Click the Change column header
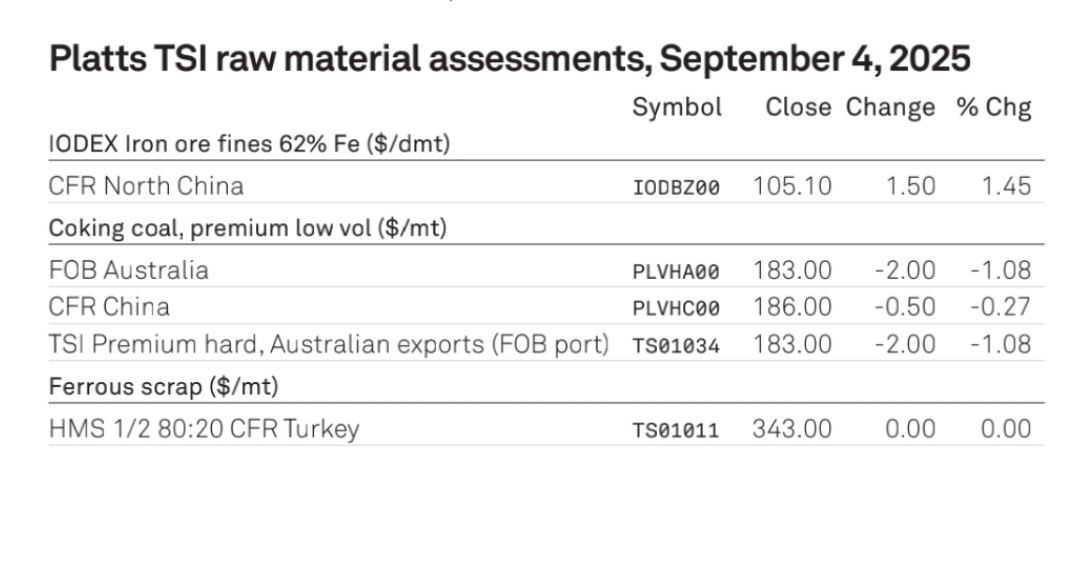Screen dimensions: 1080x562 coord(890,108)
